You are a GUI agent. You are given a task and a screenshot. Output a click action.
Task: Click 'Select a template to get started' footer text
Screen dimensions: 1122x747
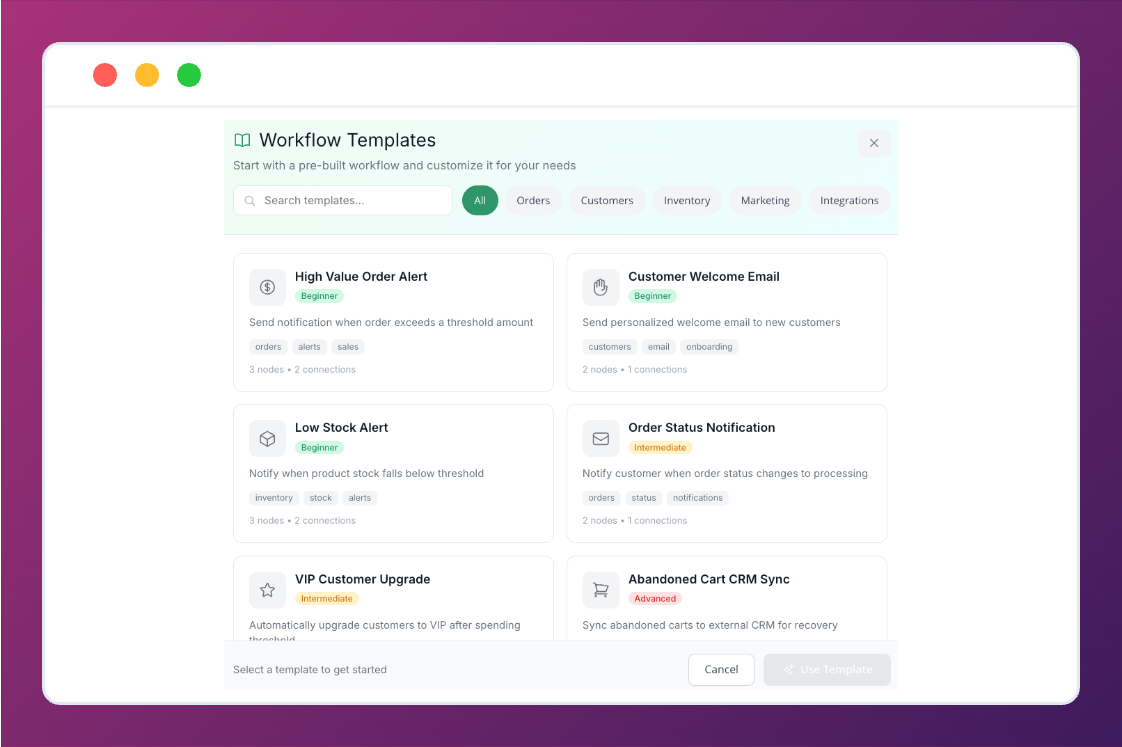coord(310,670)
